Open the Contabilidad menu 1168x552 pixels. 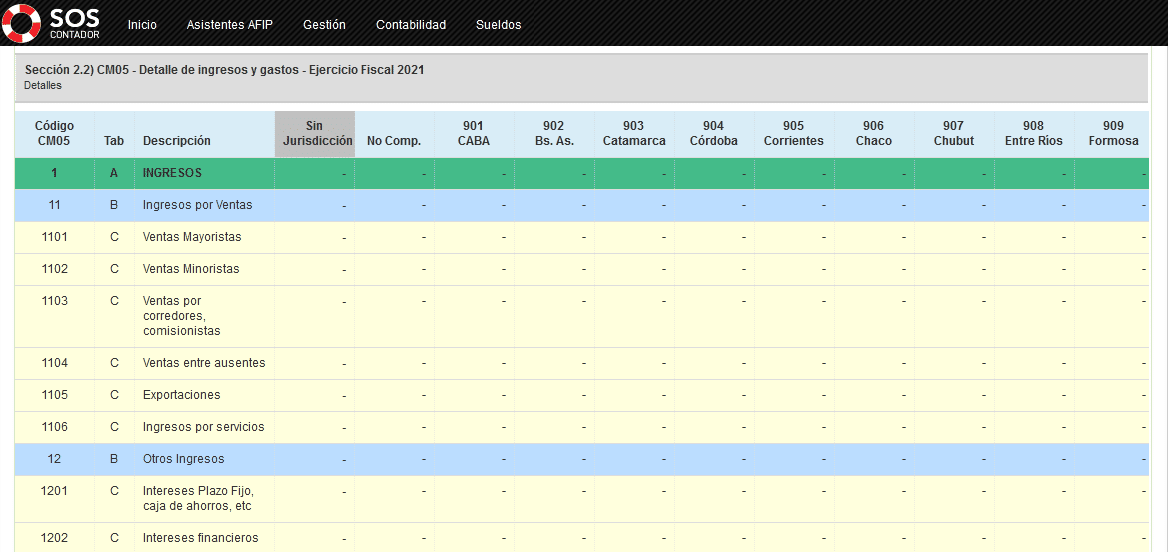click(411, 25)
